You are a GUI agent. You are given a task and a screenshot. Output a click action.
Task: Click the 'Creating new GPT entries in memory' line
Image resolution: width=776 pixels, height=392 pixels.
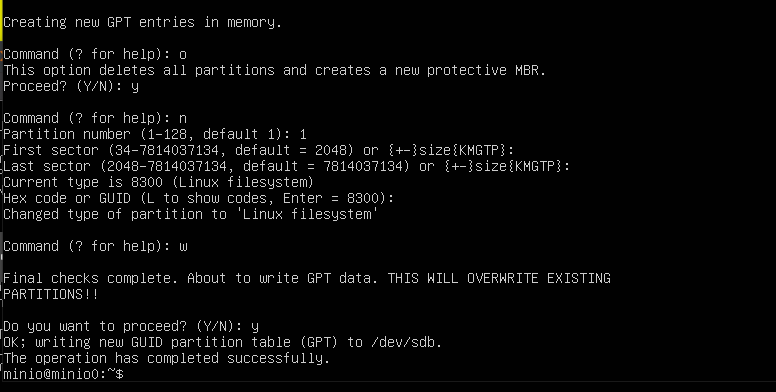point(143,22)
